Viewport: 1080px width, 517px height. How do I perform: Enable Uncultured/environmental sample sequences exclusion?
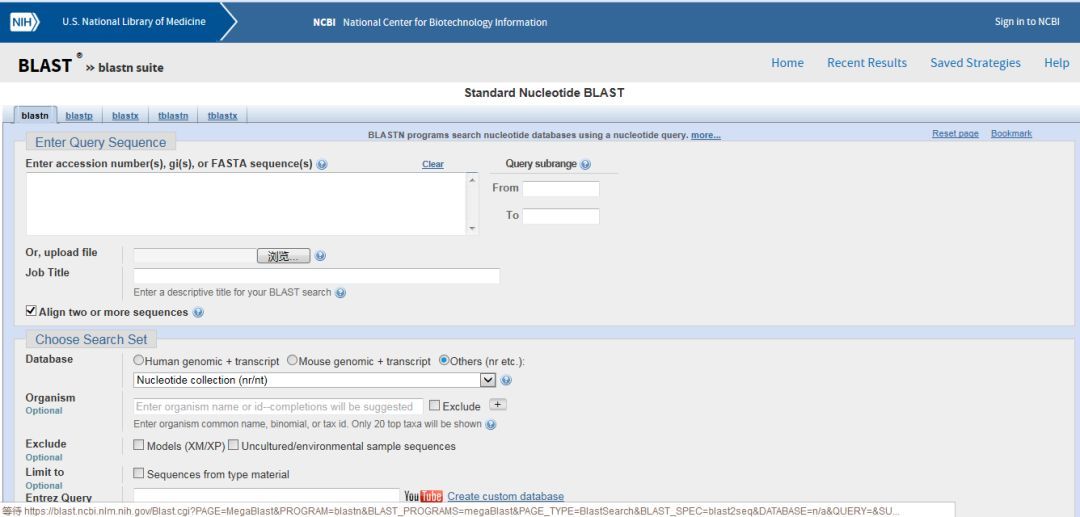[x=233, y=446]
